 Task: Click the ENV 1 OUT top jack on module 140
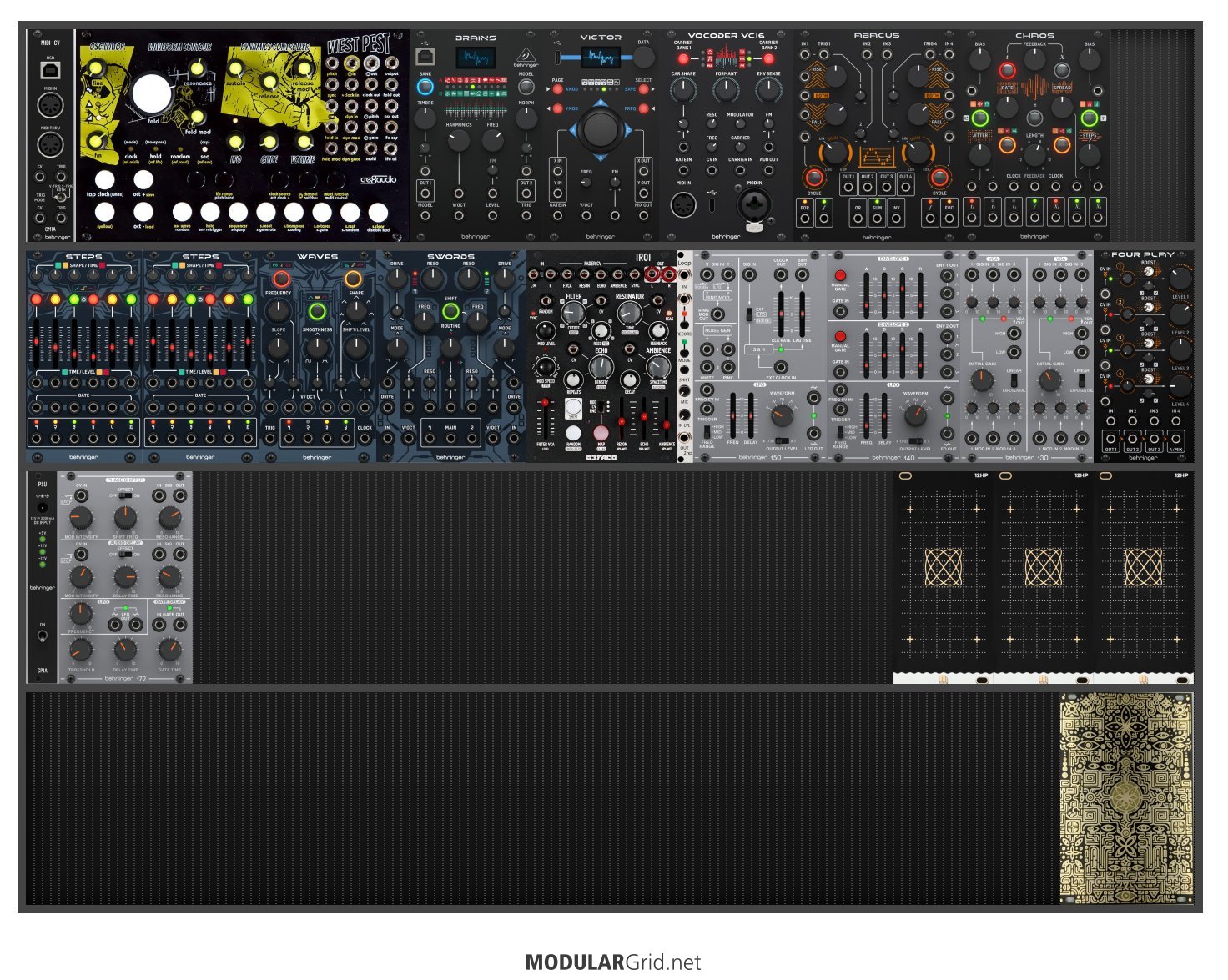[947, 276]
